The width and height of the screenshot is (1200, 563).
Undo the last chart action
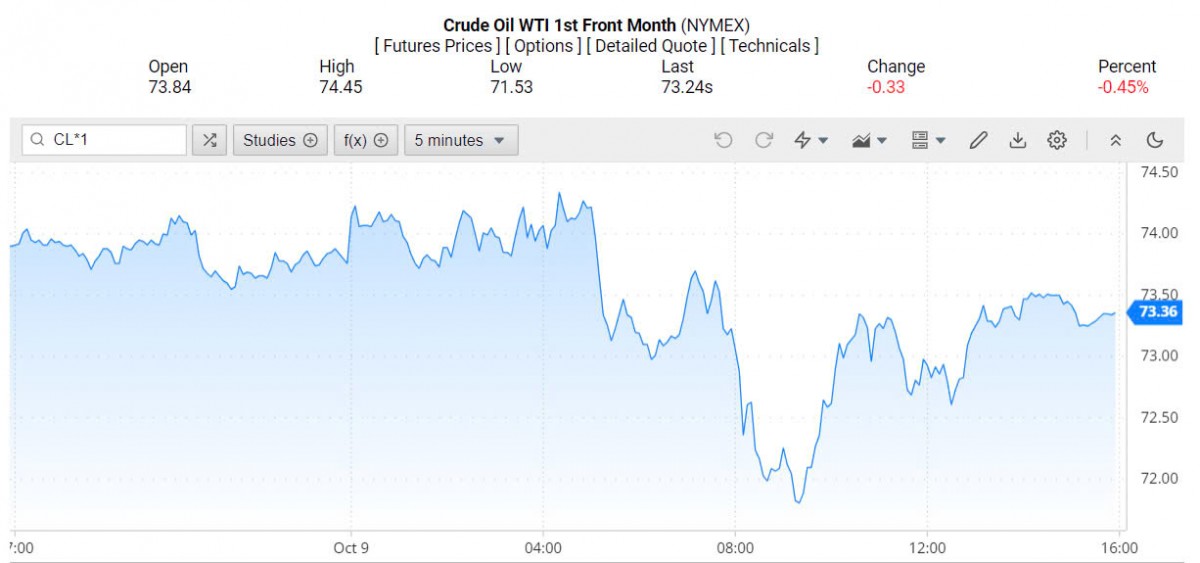coord(723,140)
